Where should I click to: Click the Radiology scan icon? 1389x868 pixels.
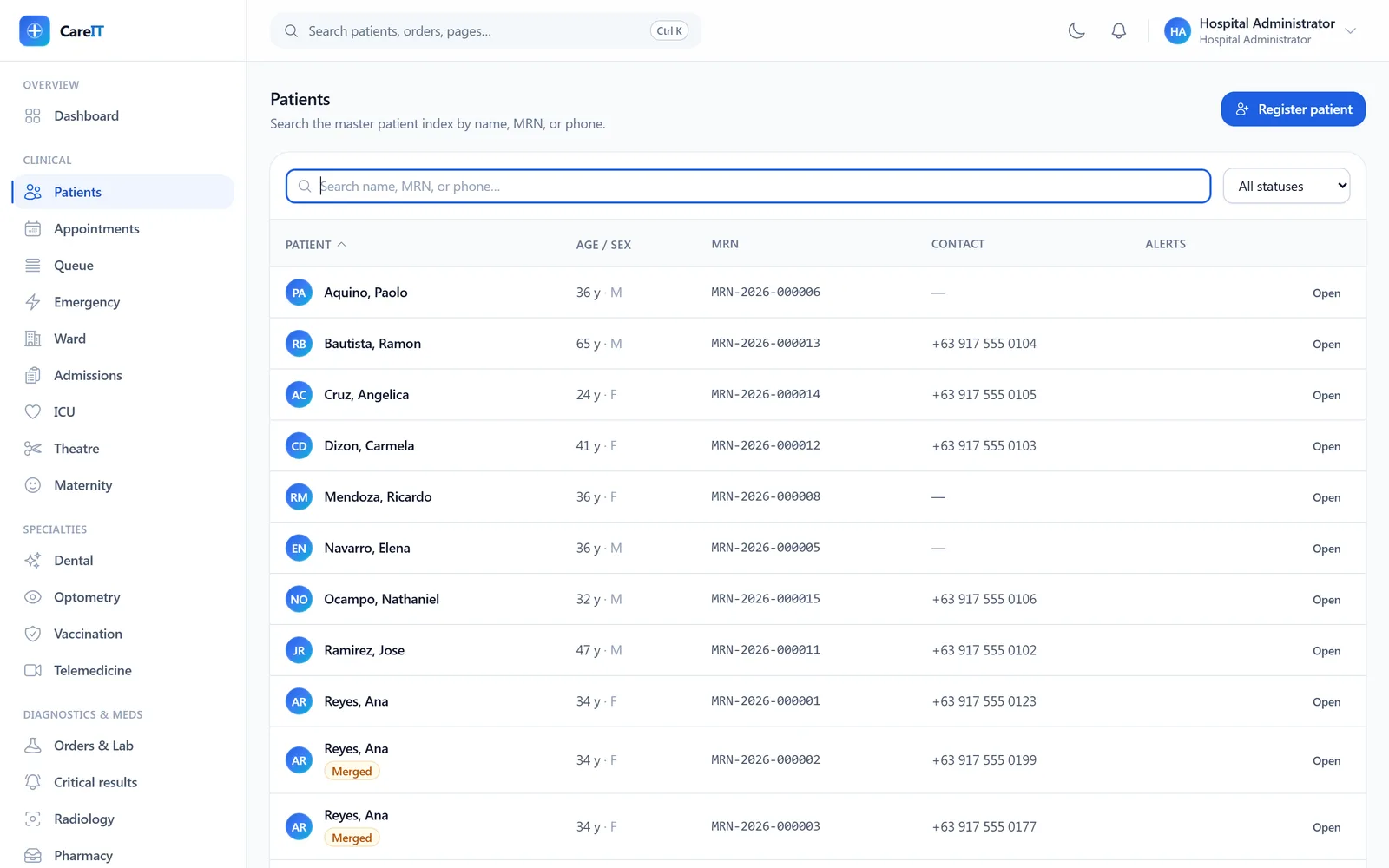click(33, 819)
